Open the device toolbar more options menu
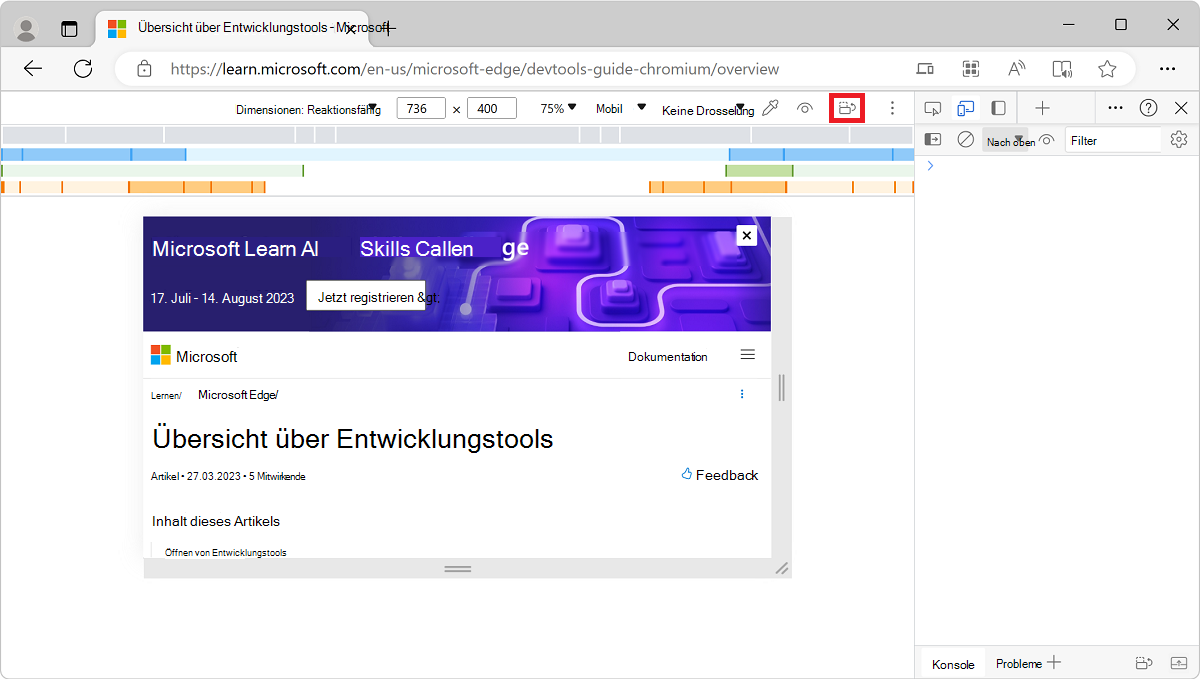 click(x=892, y=107)
